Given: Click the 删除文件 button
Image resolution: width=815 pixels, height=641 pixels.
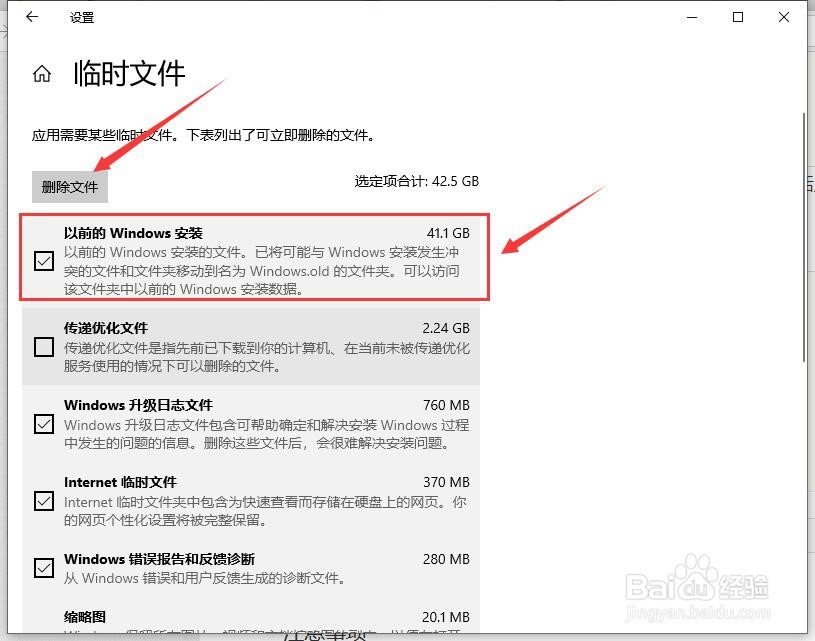Looking at the screenshot, I should tap(69, 186).
